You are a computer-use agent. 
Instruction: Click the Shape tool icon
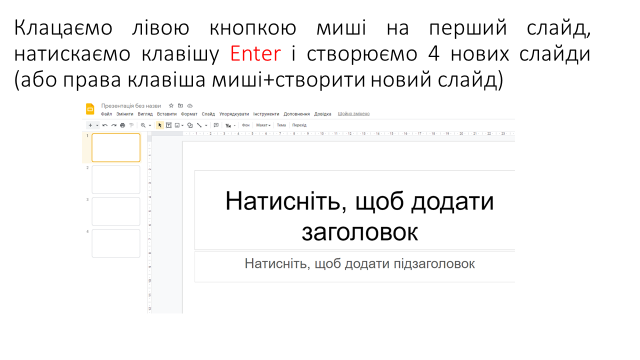pyautogui.click(x=190, y=125)
